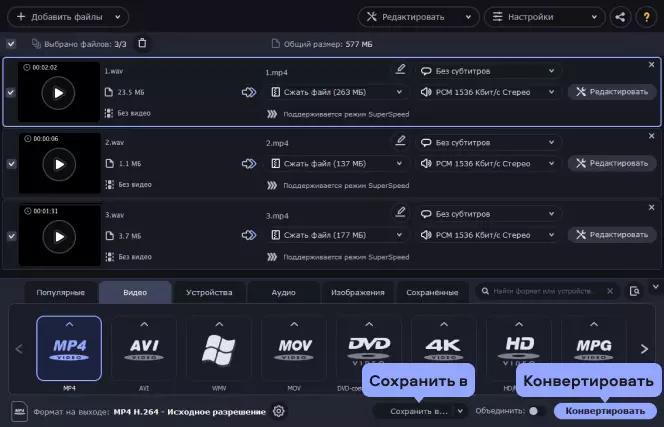Screen dimensions: 664x427
Task: Delete selected files with trash icon
Action: pos(142,43)
